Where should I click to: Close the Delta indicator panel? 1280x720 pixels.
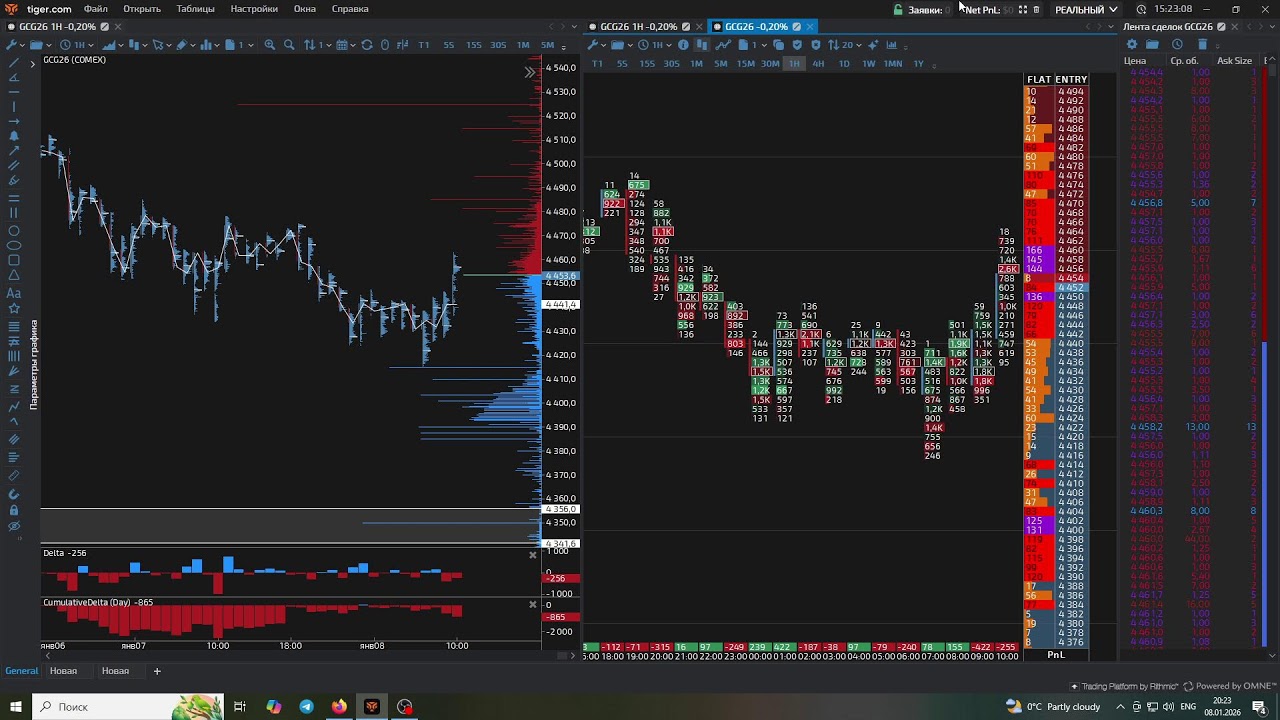pyautogui.click(x=533, y=554)
